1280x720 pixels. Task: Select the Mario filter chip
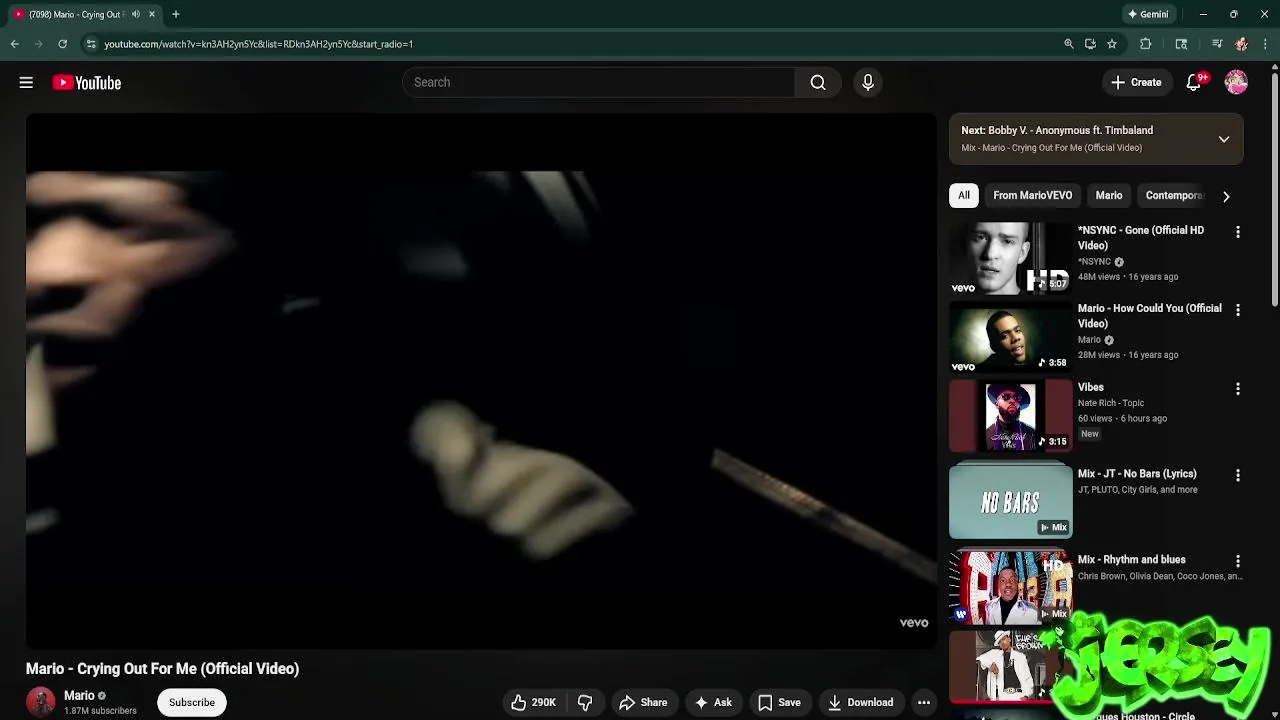[x=1109, y=195]
